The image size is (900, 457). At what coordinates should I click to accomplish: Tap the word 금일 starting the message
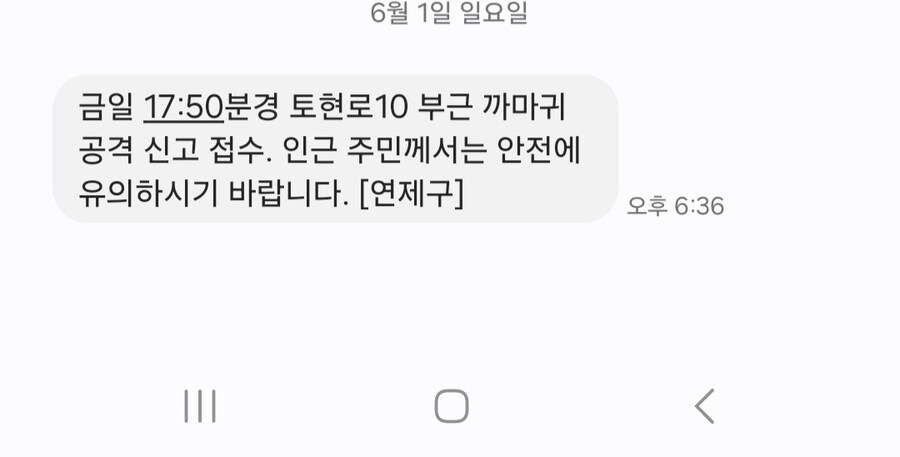[x=105, y=107]
